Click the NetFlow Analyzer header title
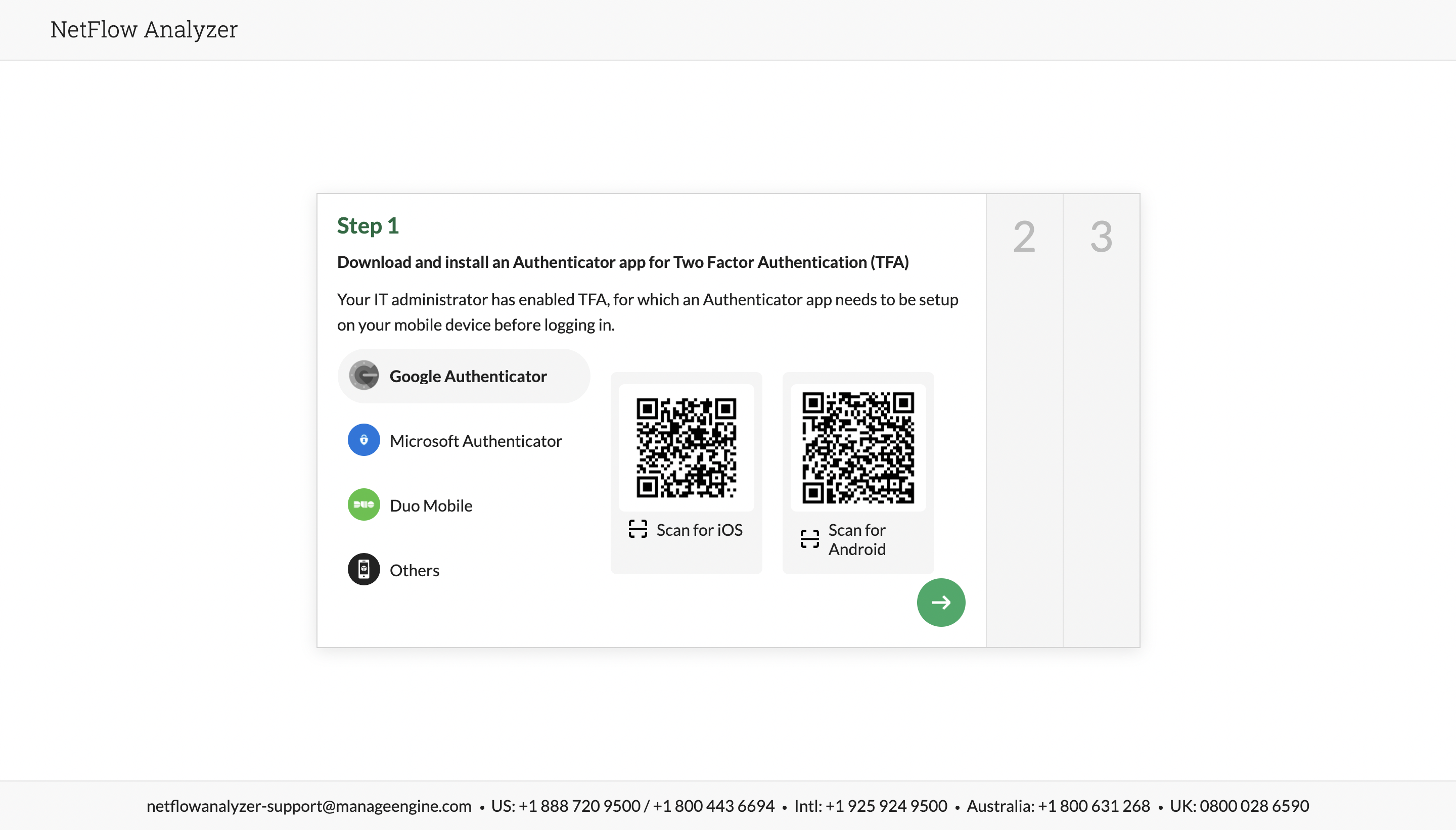Viewport: 1456px width, 830px height. coord(144,30)
